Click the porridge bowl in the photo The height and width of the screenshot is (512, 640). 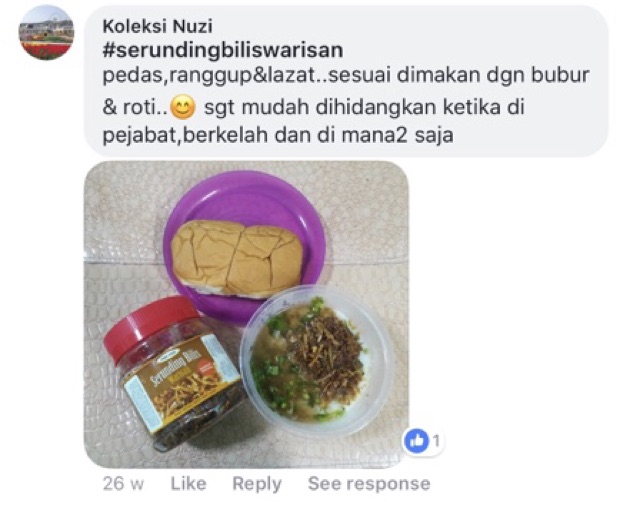[316, 361]
